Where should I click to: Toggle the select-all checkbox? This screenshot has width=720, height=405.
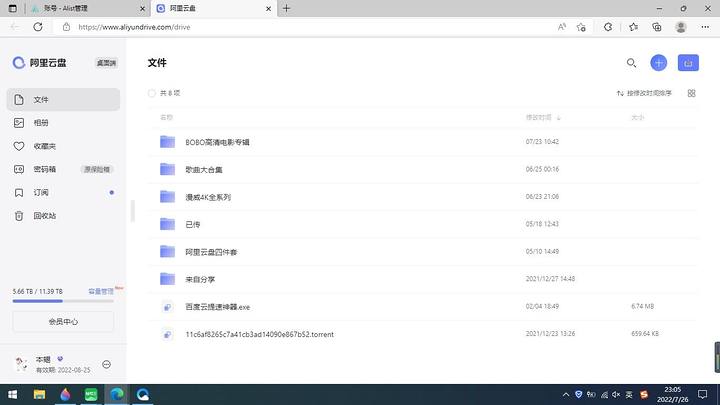click(152, 93)
